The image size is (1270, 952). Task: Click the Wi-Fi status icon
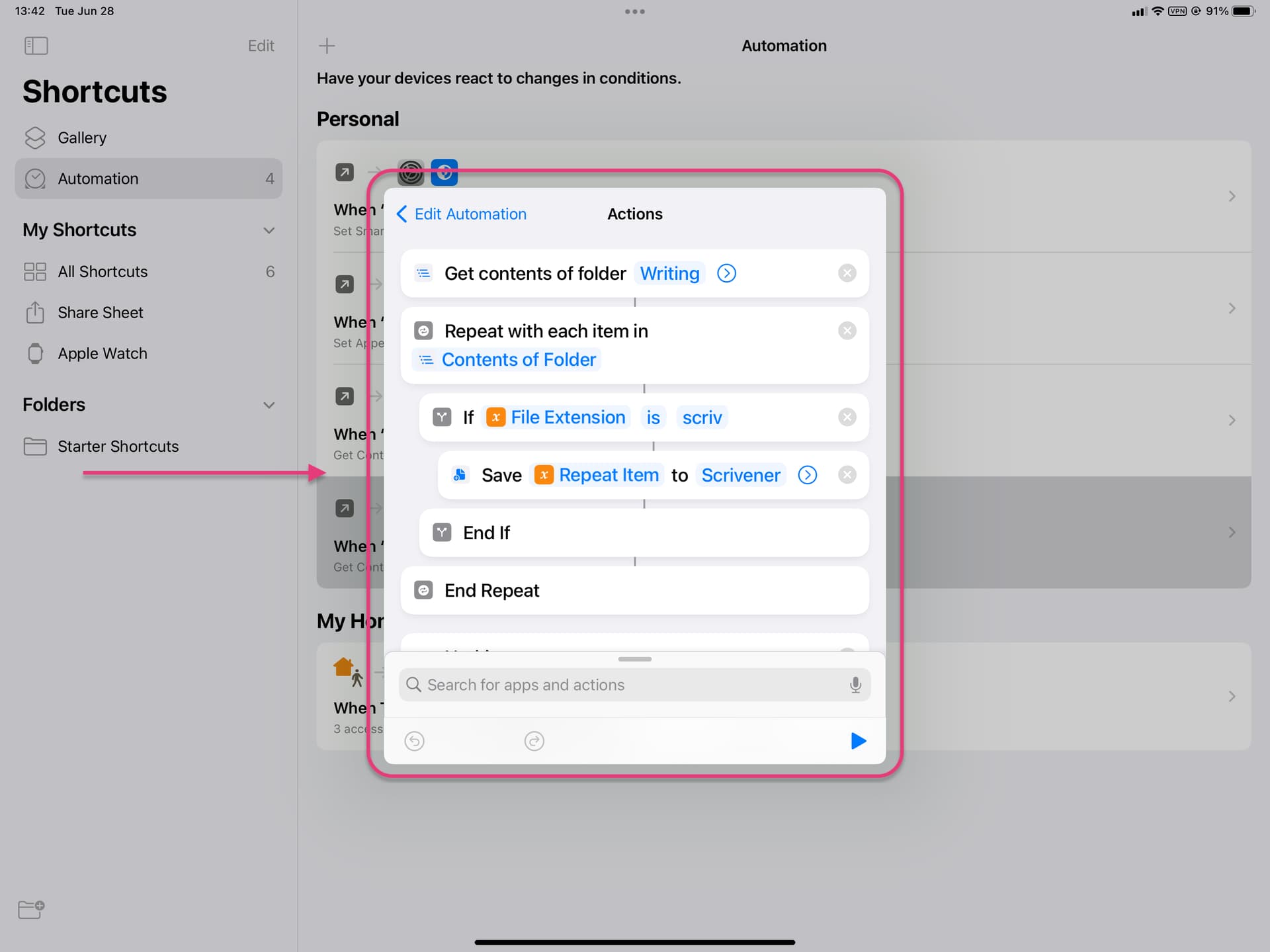[1158, 11]
